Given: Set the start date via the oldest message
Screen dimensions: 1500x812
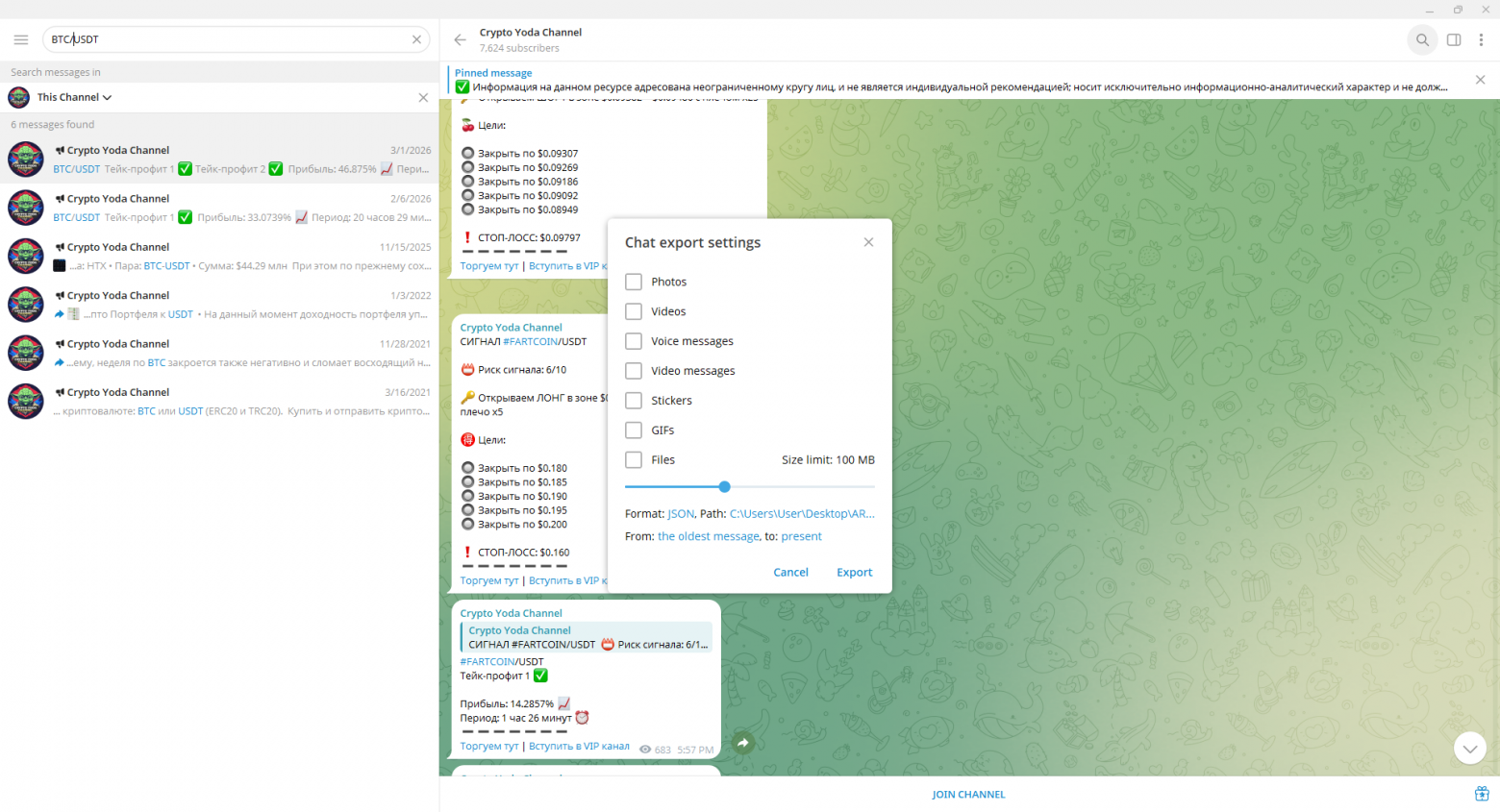Looking at the screenshot, I should pos(709,536).
